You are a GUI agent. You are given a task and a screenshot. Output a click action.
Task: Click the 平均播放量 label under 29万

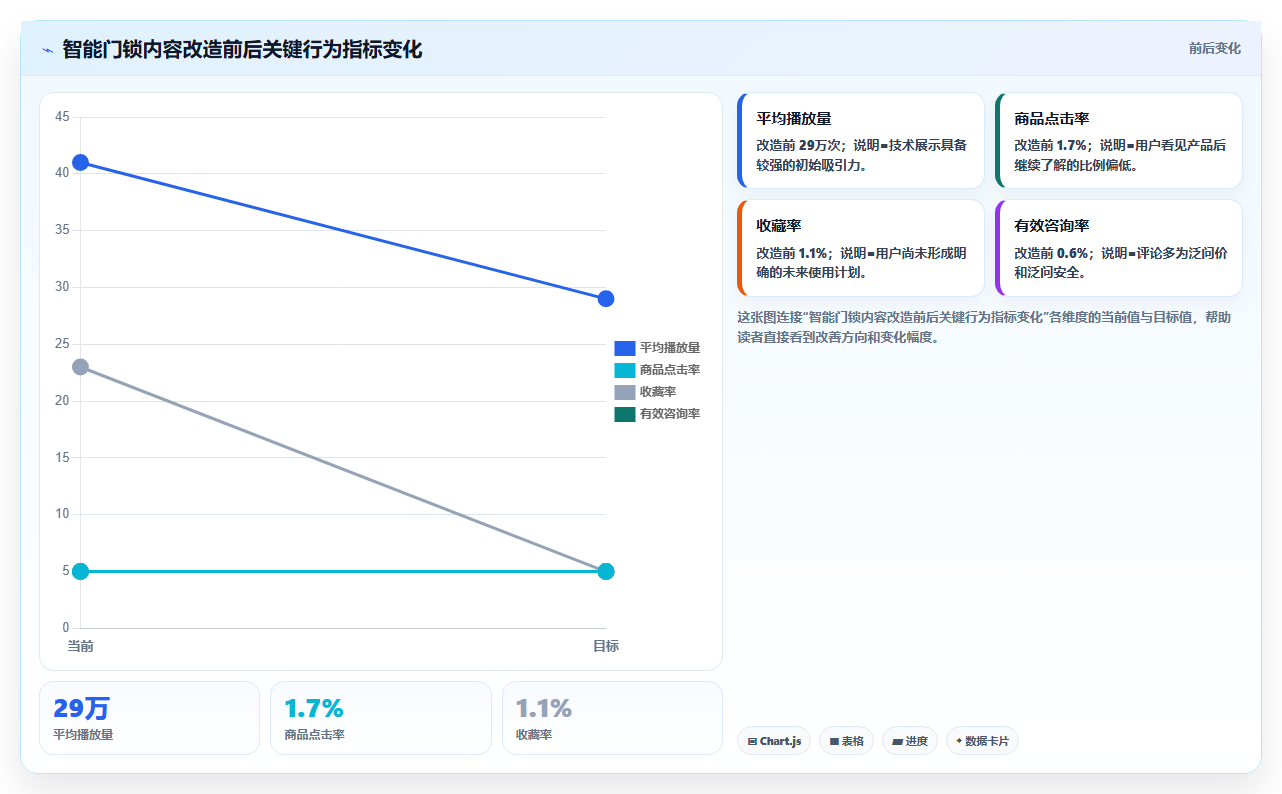coord(83,735)
